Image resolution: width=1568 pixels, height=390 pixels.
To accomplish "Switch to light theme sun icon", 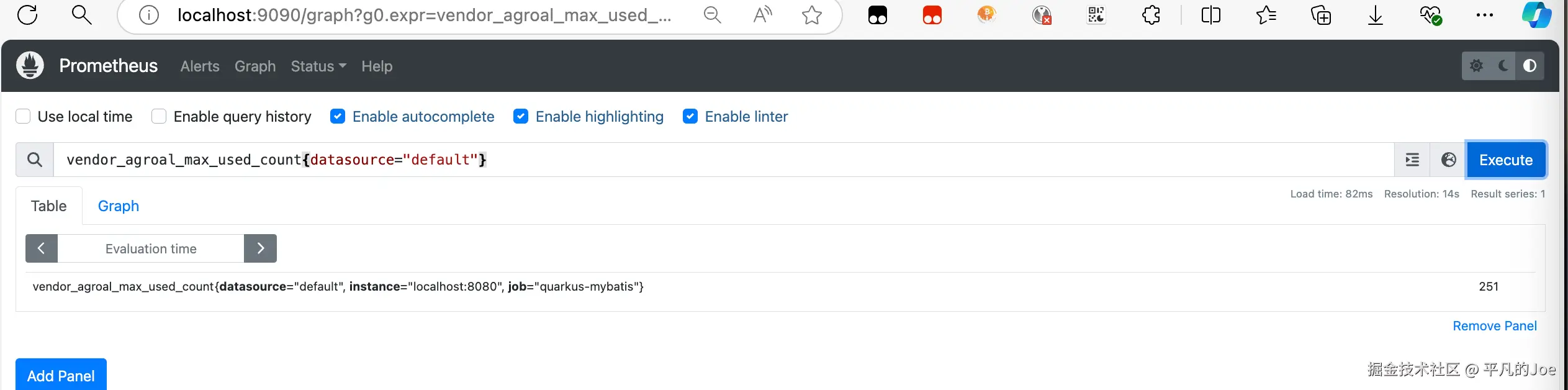I will pos(1476,66).
